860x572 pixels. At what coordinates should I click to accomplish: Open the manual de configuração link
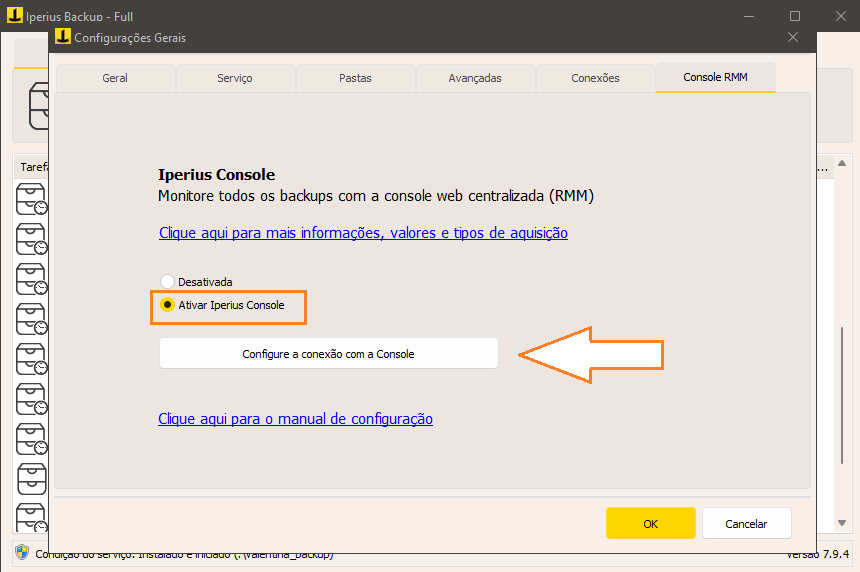(295, 419)
